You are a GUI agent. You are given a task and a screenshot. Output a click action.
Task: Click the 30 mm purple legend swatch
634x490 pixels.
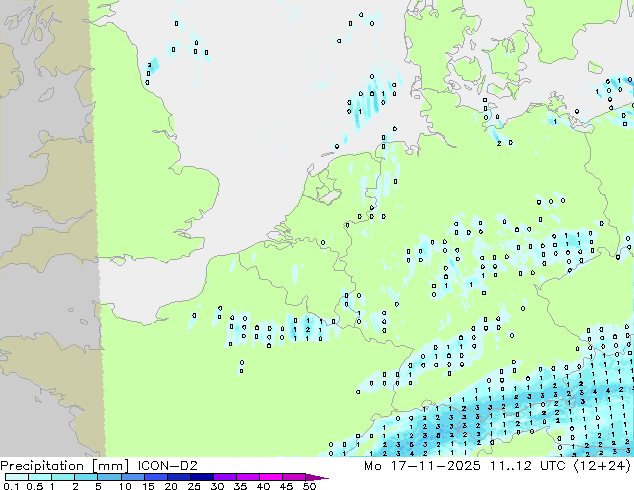pyautogui.click(x=225, y=477)
